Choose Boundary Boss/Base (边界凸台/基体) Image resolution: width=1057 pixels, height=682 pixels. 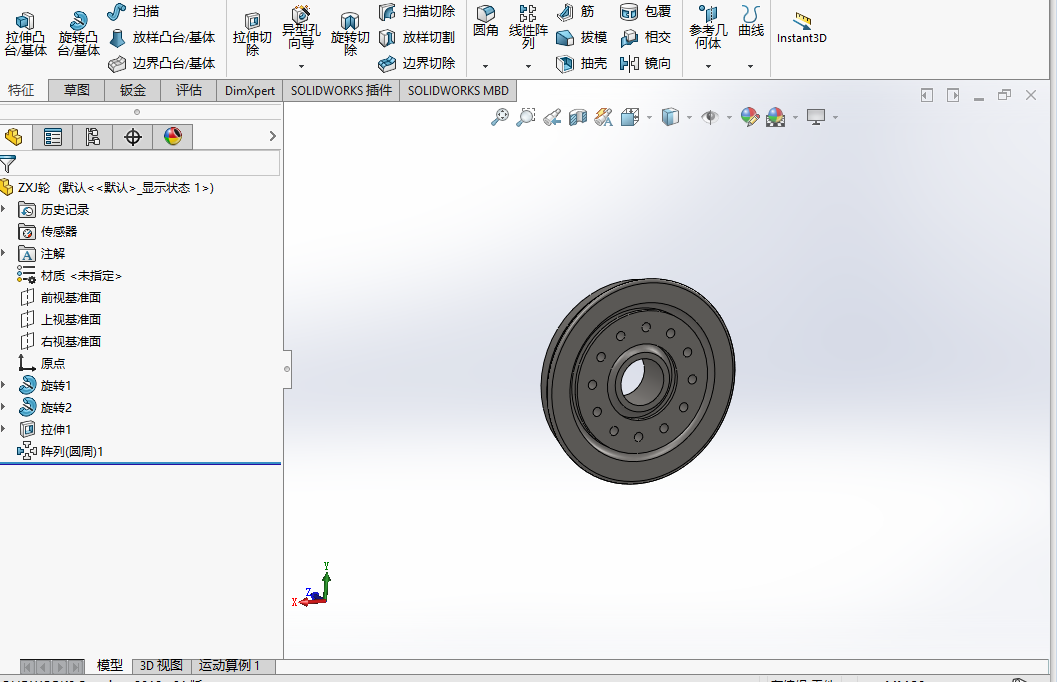tap(162, 63)
